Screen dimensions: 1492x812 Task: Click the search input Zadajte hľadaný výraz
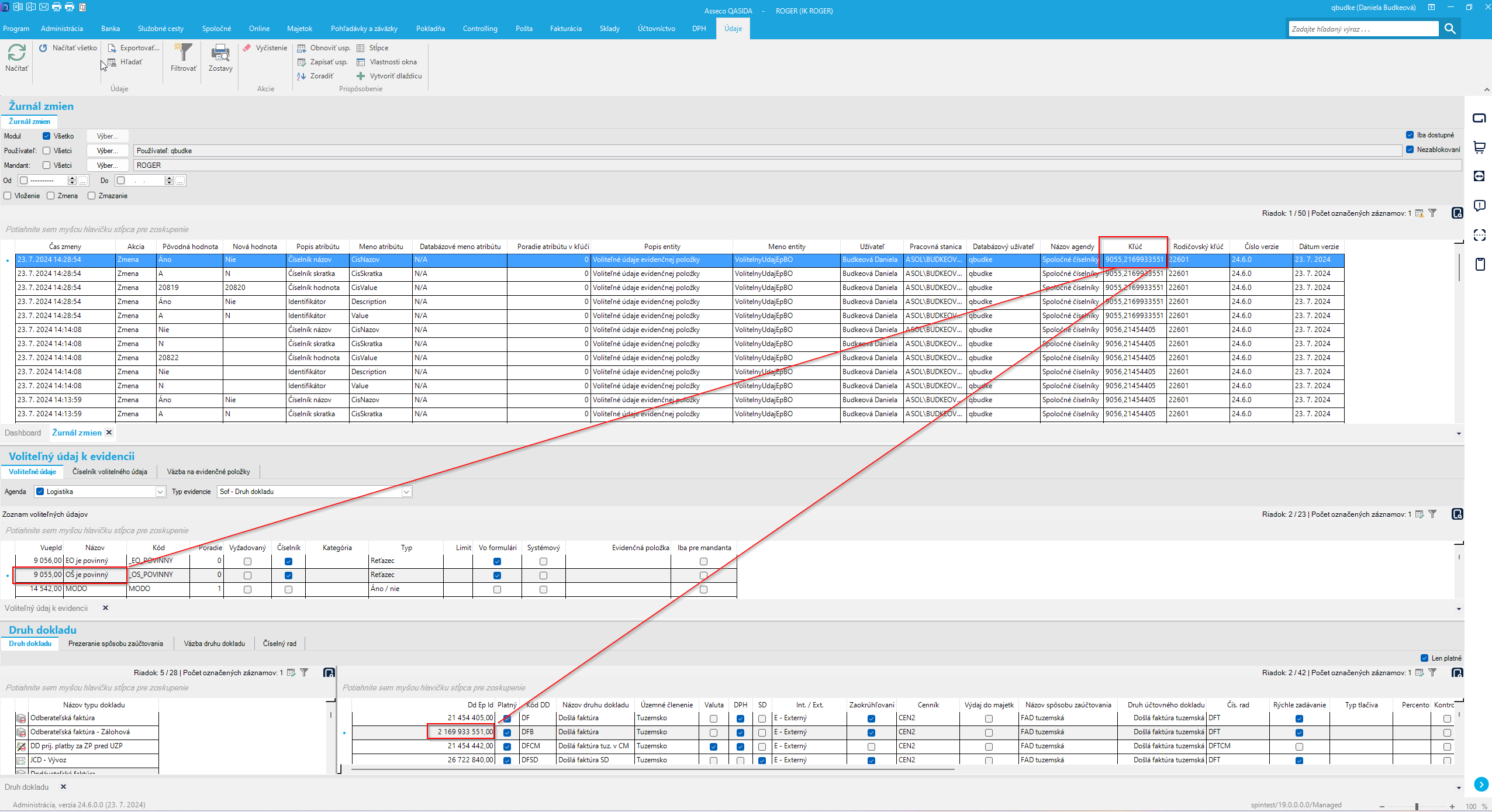[1363, 29]
